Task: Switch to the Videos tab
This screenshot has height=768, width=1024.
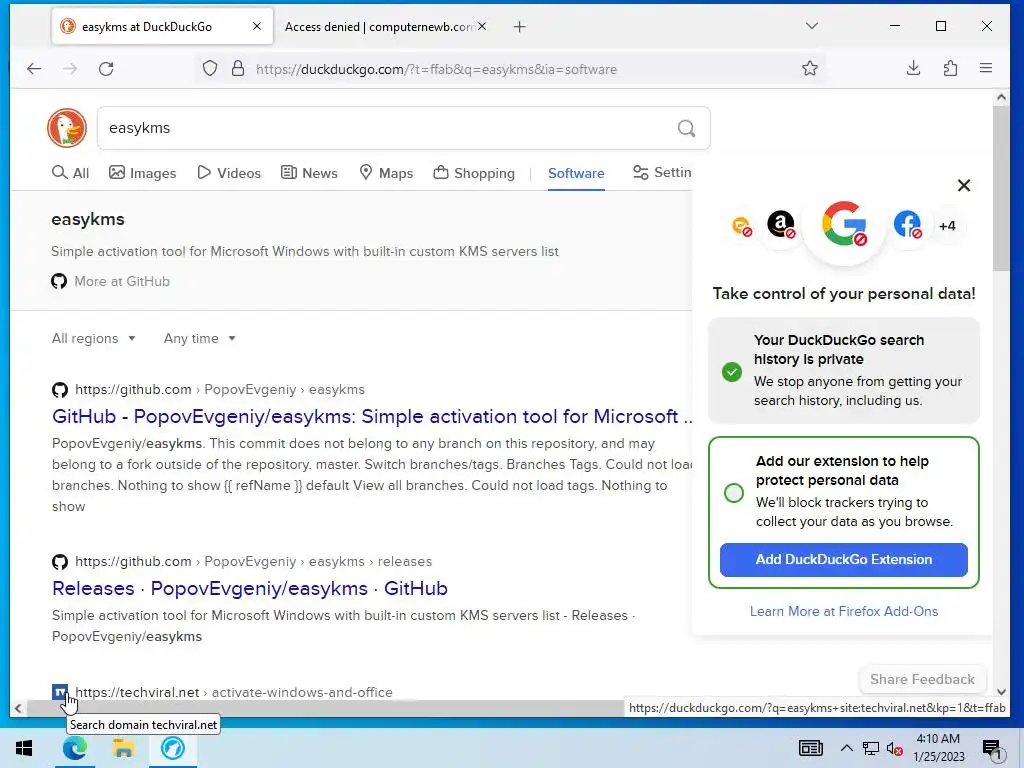Action: click(x=229, y=173)
